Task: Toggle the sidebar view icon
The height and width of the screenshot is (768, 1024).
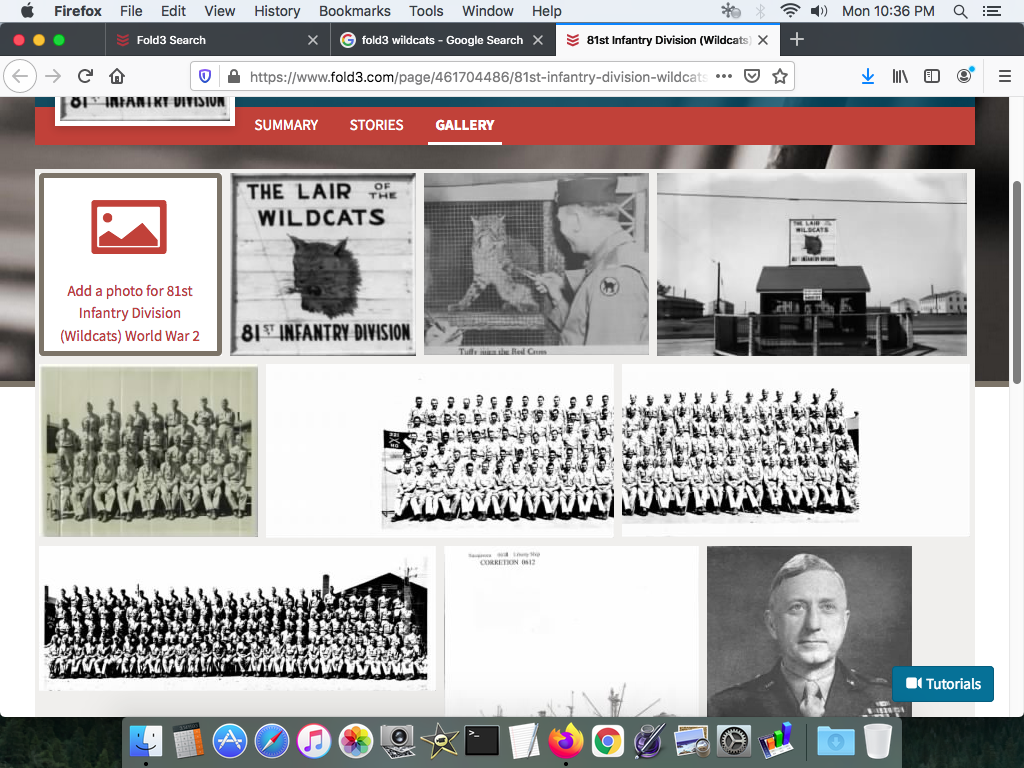Action: pyautogui.click(x=931, y=76)
